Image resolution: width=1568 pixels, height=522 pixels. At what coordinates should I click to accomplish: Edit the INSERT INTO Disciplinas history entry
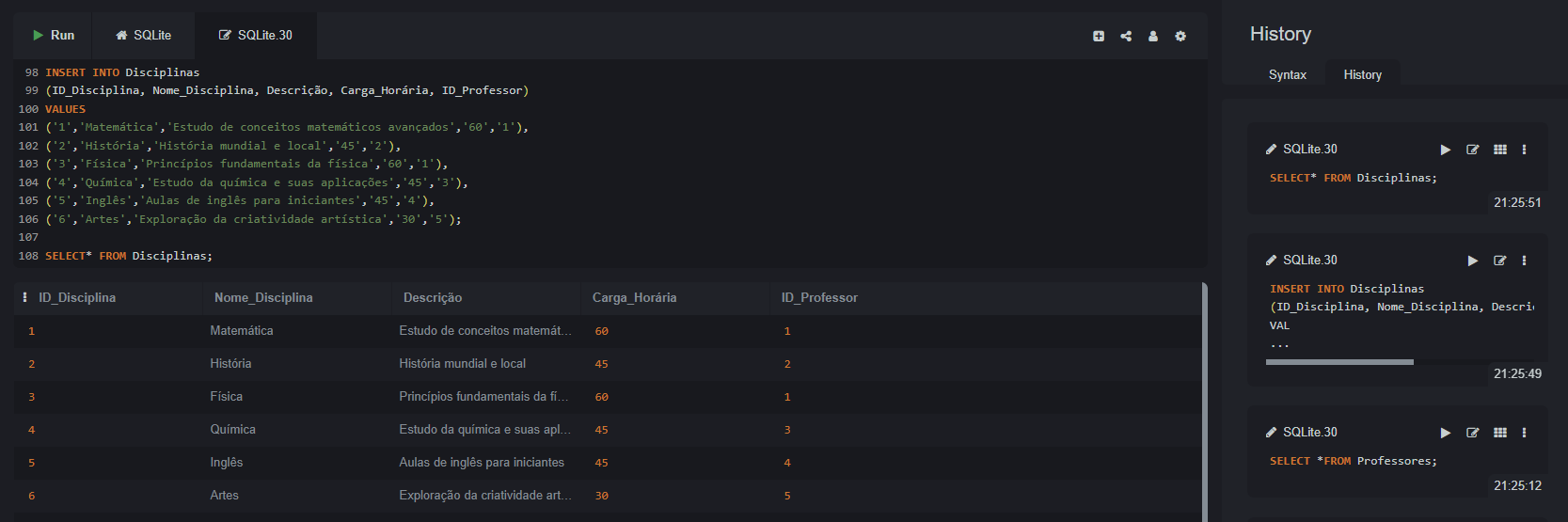pos(1500,261)
